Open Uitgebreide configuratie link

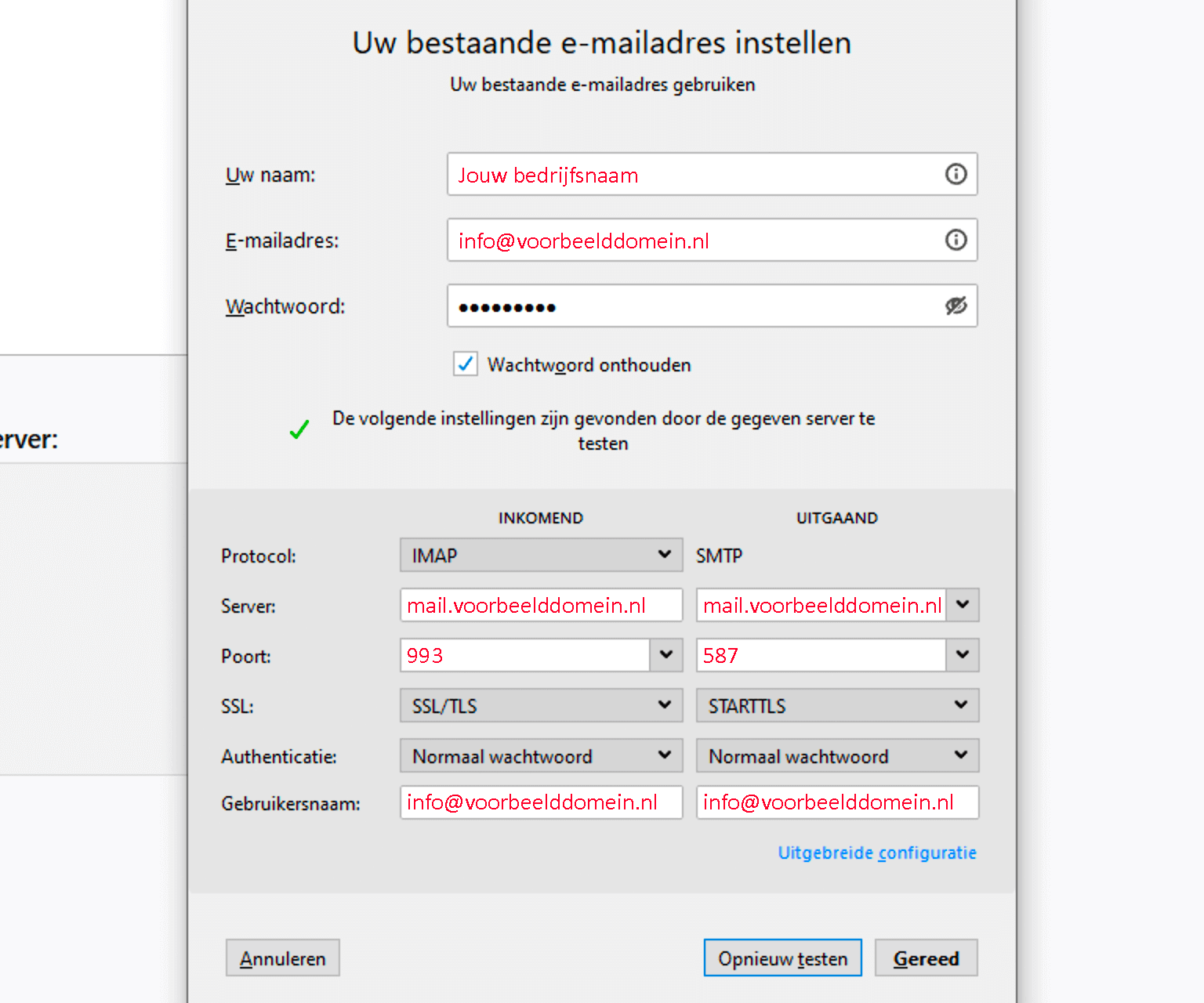[x=876, y=853]
